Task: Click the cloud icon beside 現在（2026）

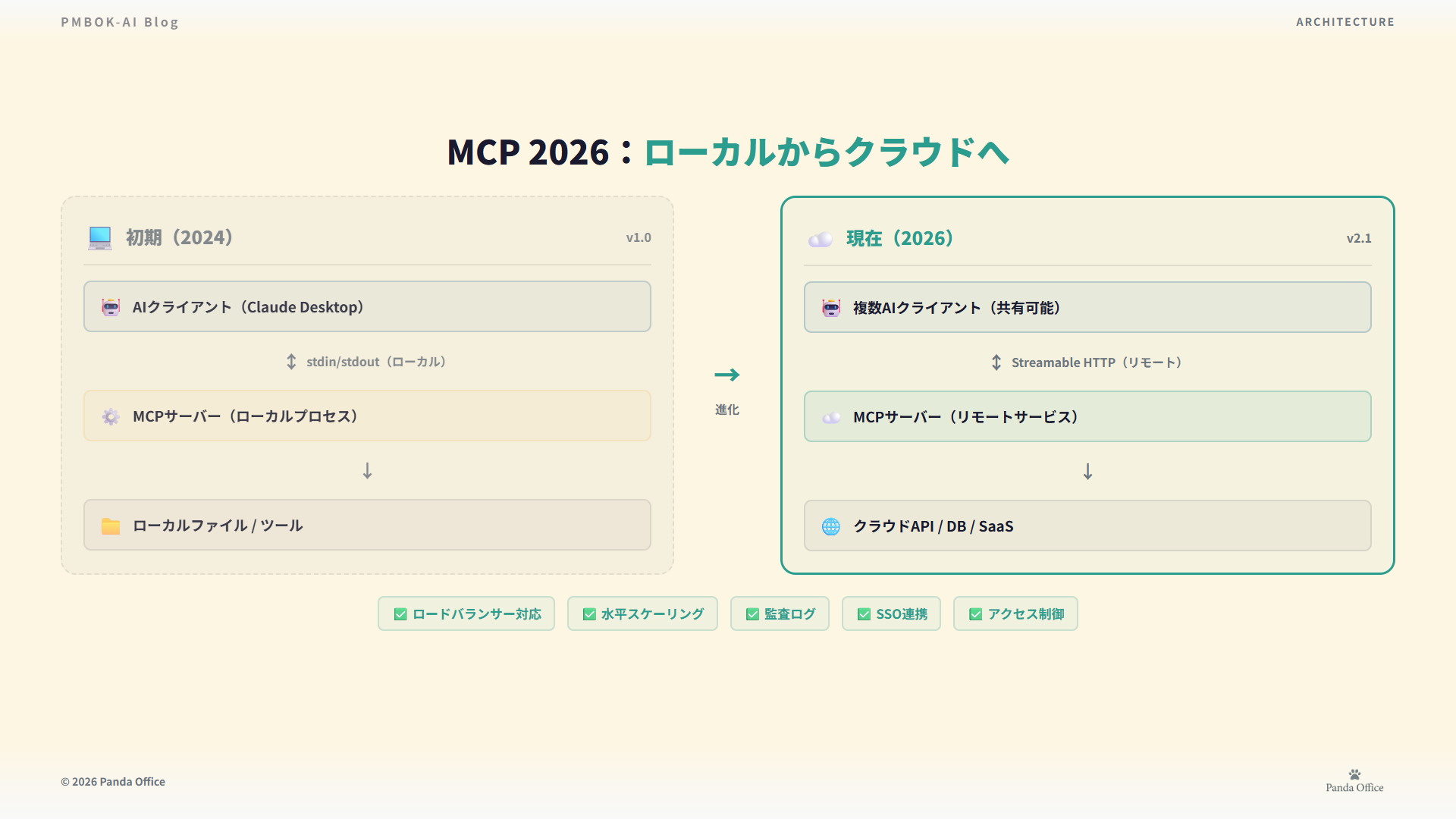Action: (821, 239)
